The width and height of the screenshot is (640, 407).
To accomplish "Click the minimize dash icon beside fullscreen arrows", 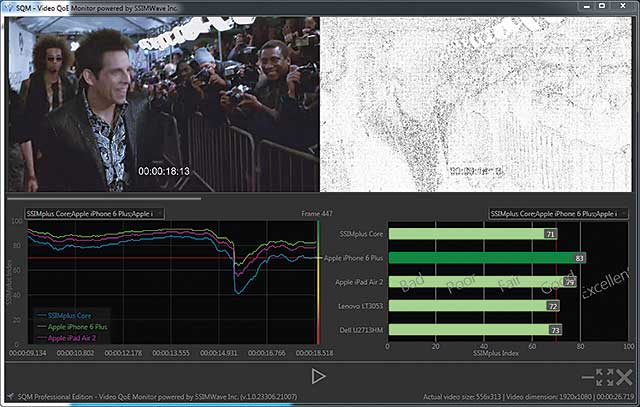I will click(x=587, y=378).
